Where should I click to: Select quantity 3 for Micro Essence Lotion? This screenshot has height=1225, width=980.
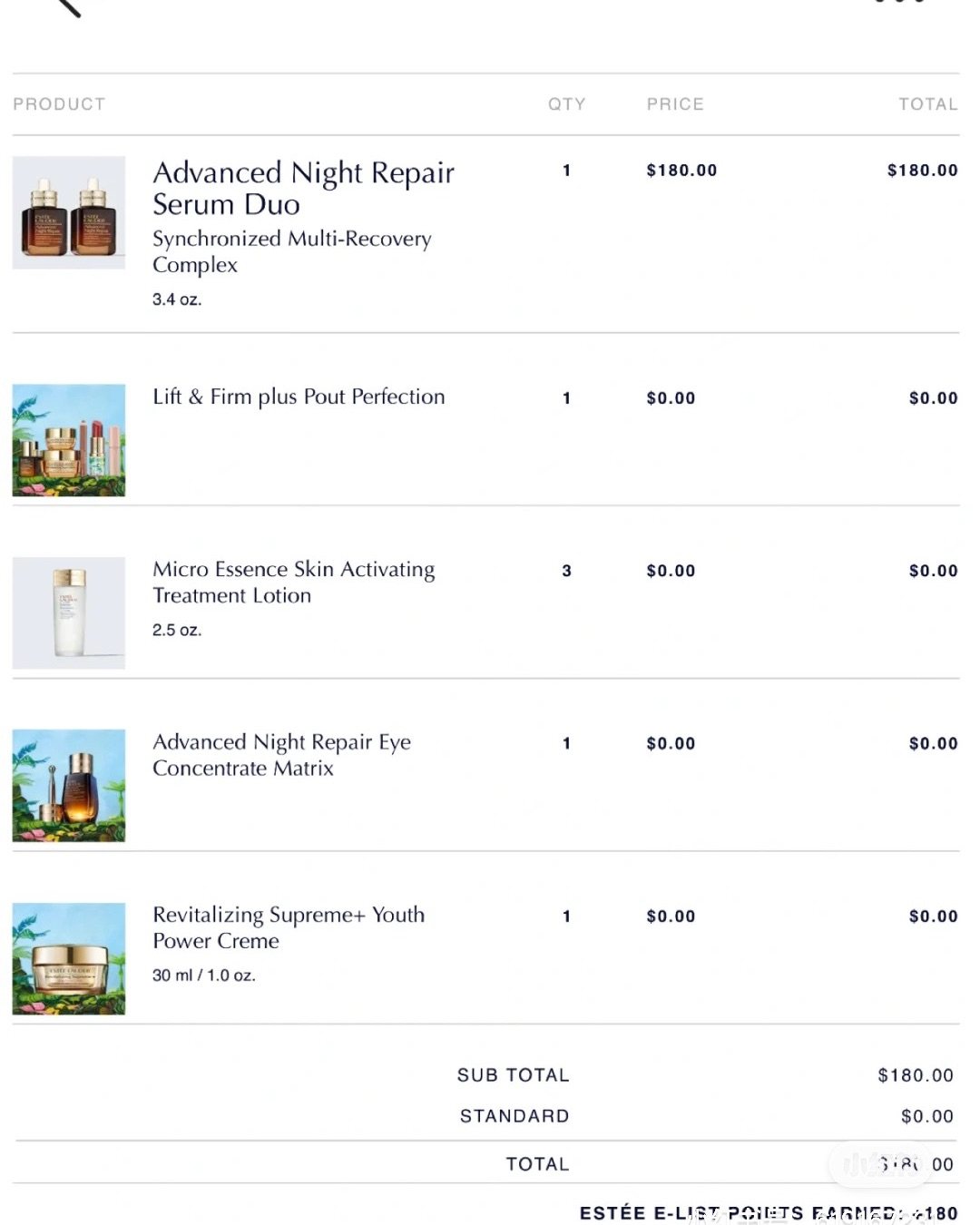(567, 571)
